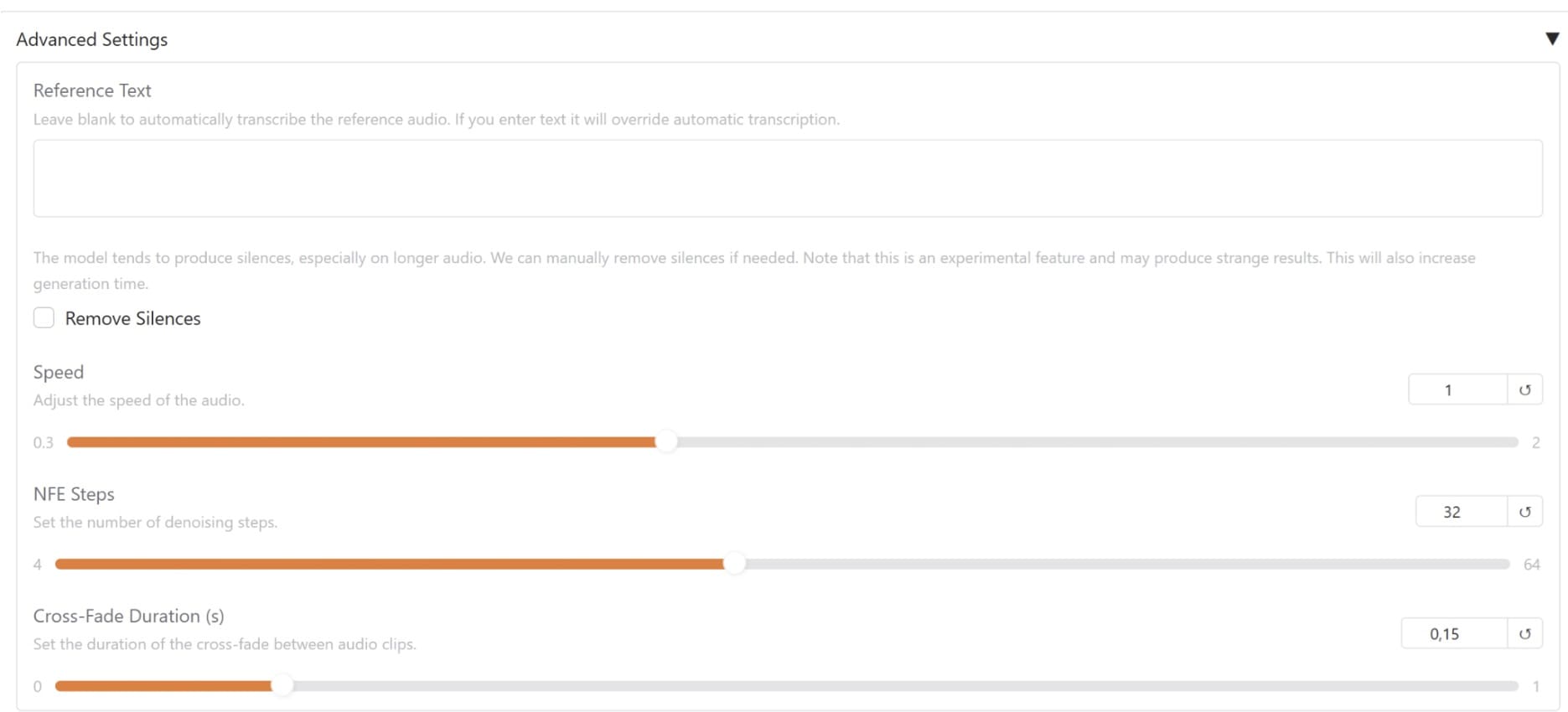
Task: Set Speed slider to its maximum end
Action: (1515, 442)
